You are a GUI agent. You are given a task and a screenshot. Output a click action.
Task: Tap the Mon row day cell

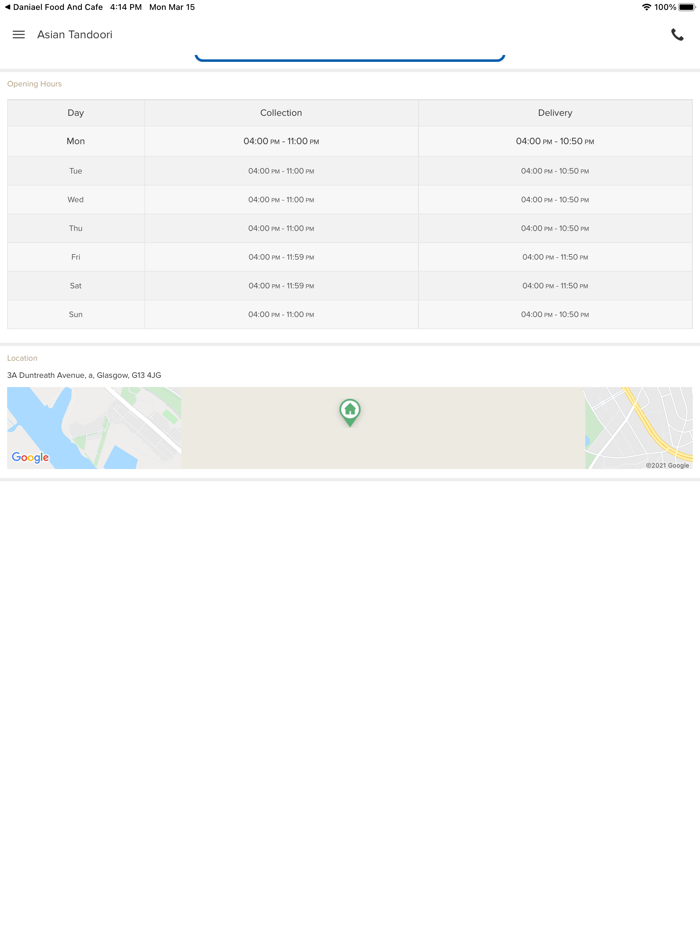(76, 141)
